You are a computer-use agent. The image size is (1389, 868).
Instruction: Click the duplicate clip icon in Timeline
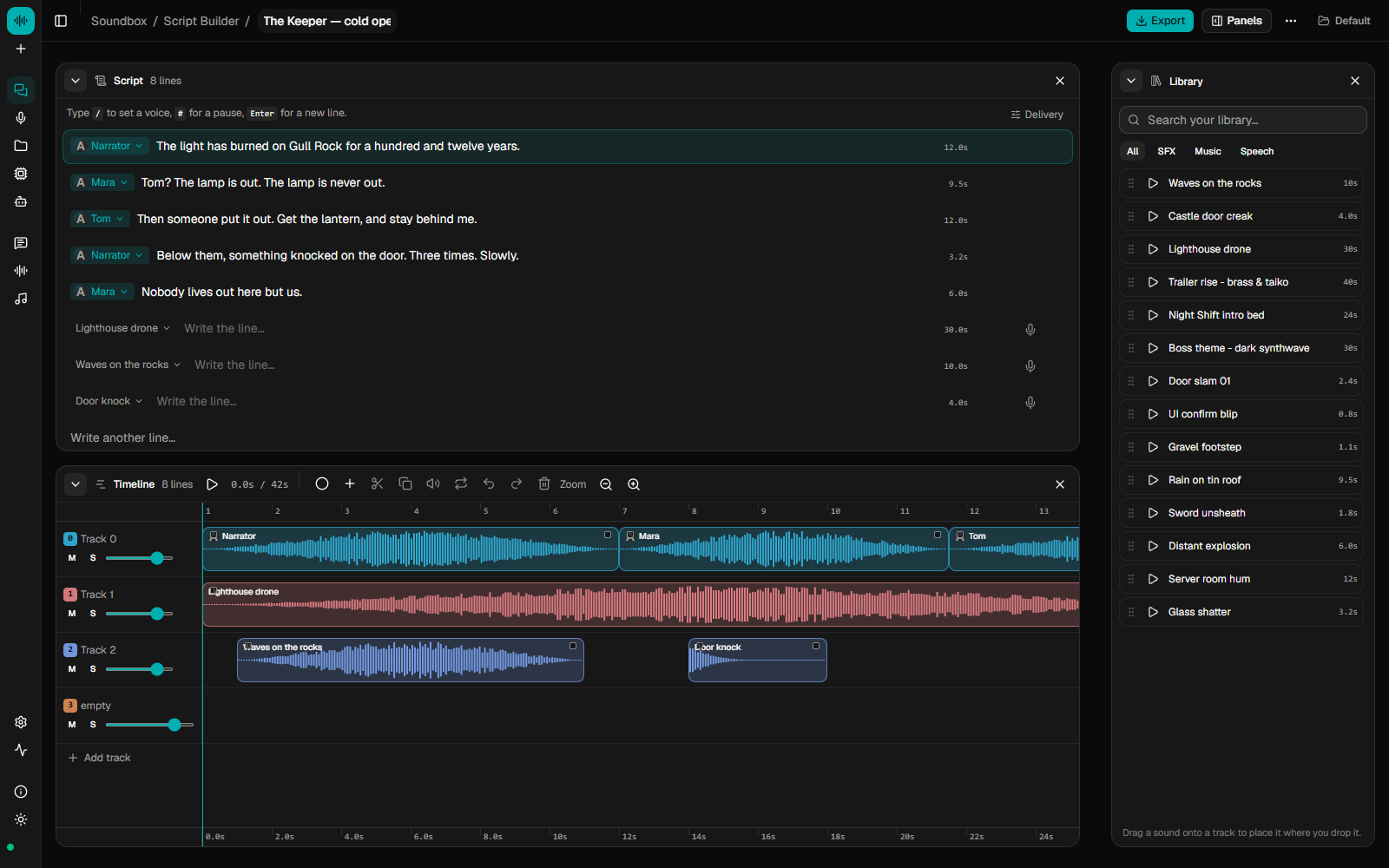pos(405,484)
